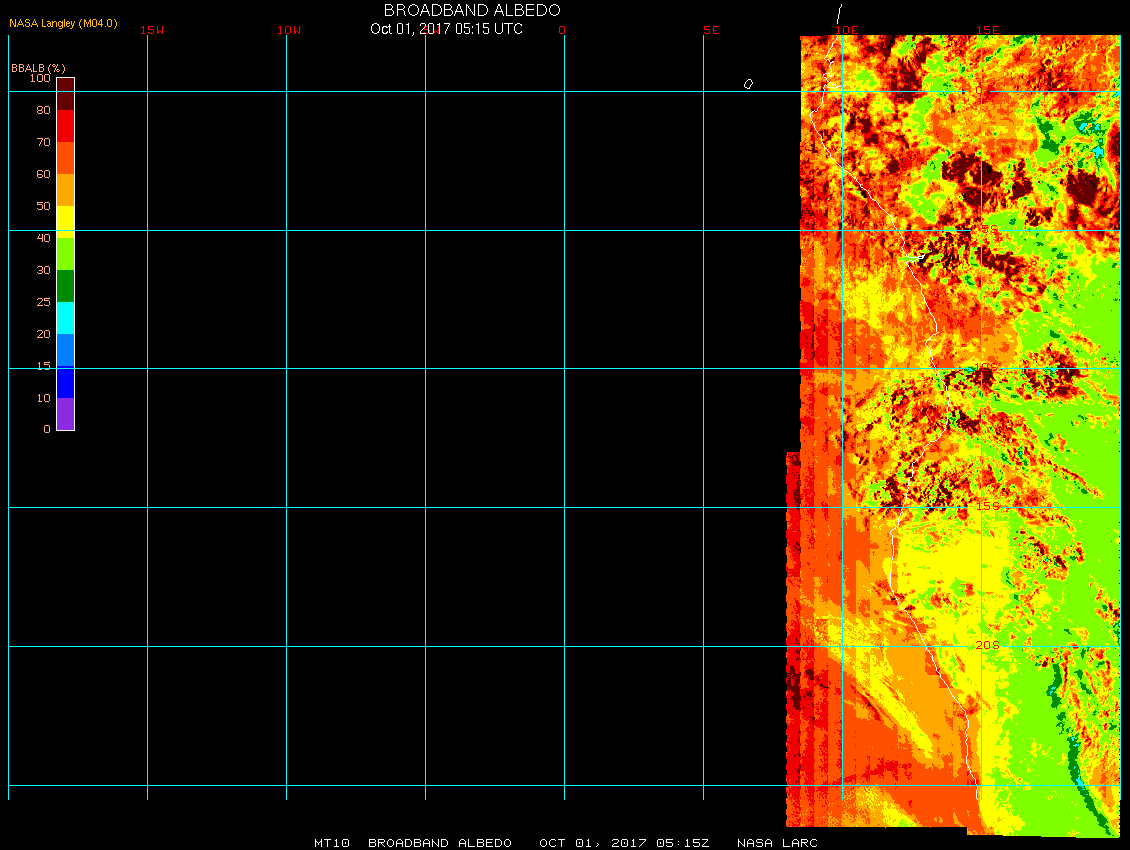Click the 20S latitude label

(x=987, y=645)
